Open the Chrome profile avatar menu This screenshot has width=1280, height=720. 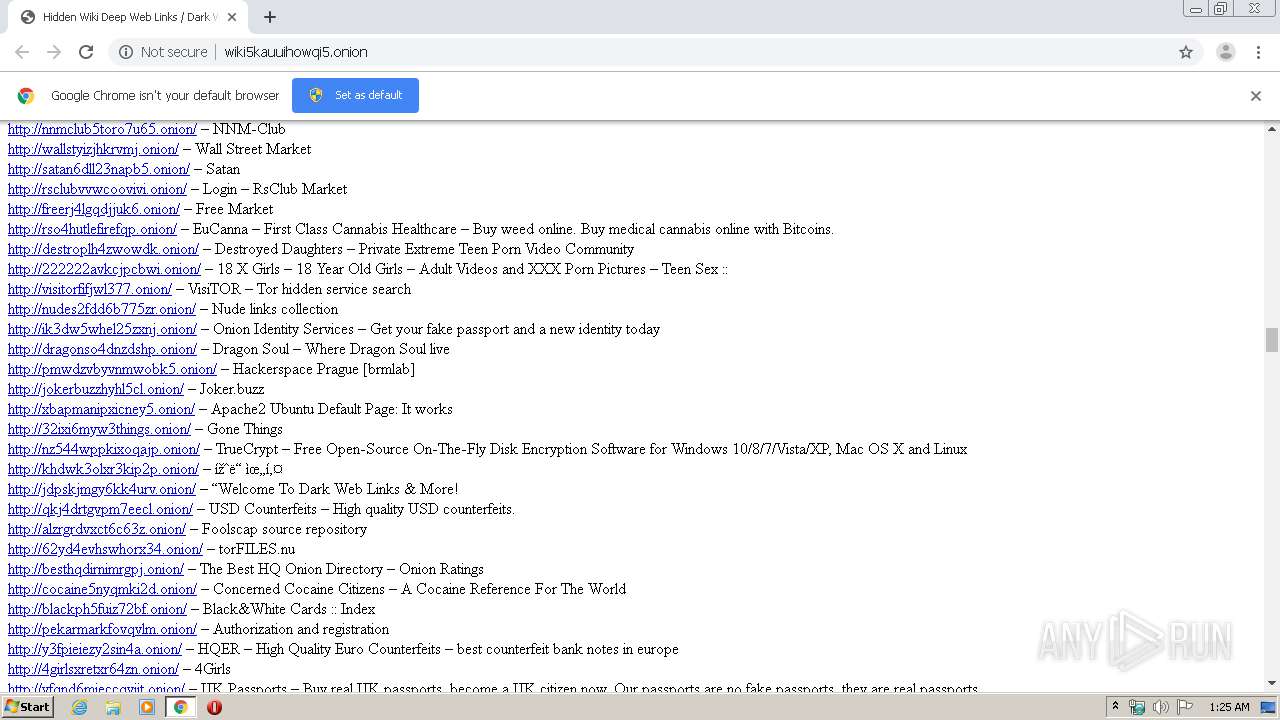[x=1226, y=52]
